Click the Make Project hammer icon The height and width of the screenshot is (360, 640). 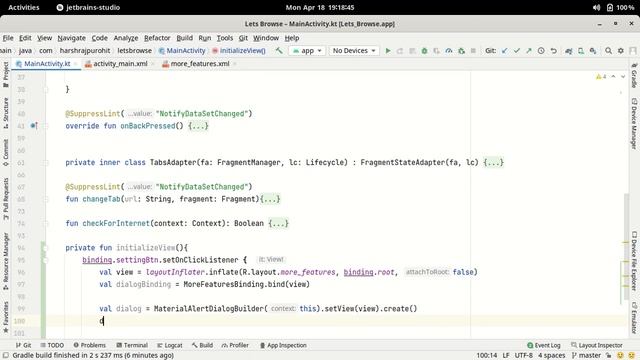click(279, 51)
